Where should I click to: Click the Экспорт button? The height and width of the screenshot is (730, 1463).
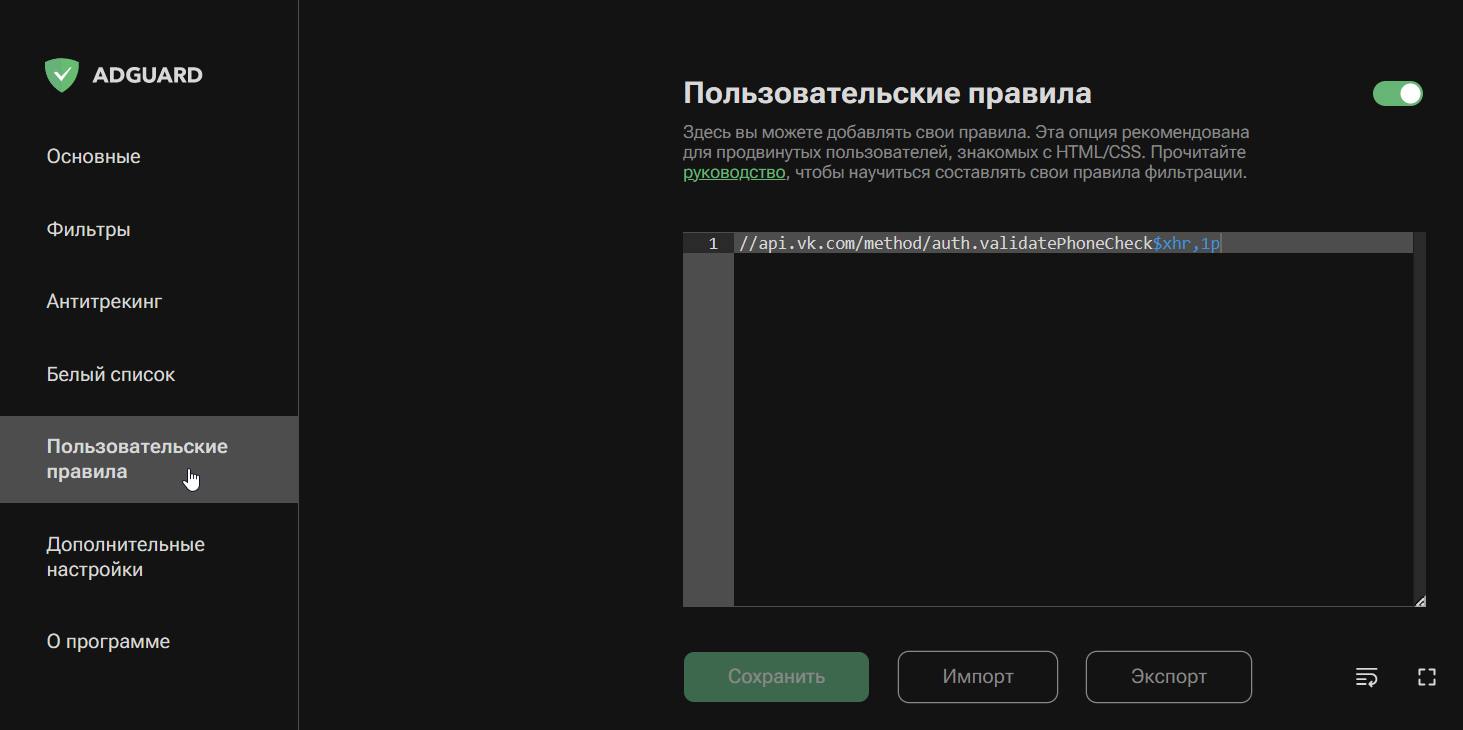(1169, 677)
